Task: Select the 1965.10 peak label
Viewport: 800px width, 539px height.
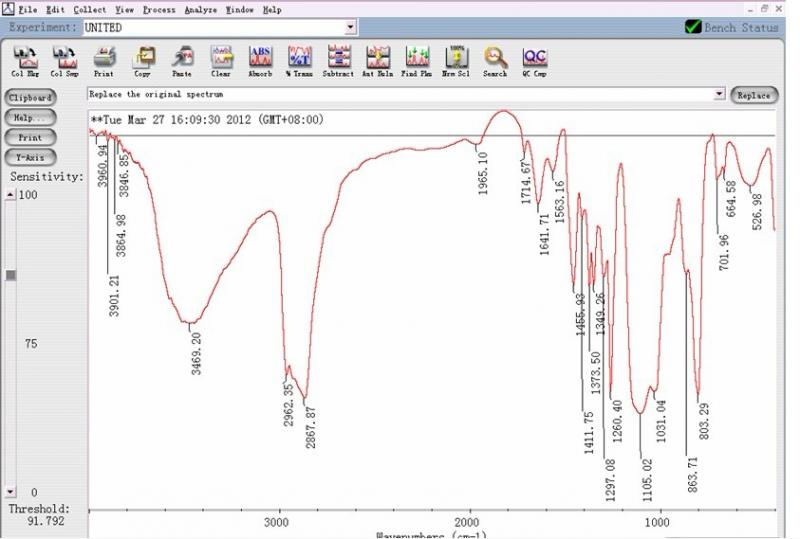Action: pos(483,174)
